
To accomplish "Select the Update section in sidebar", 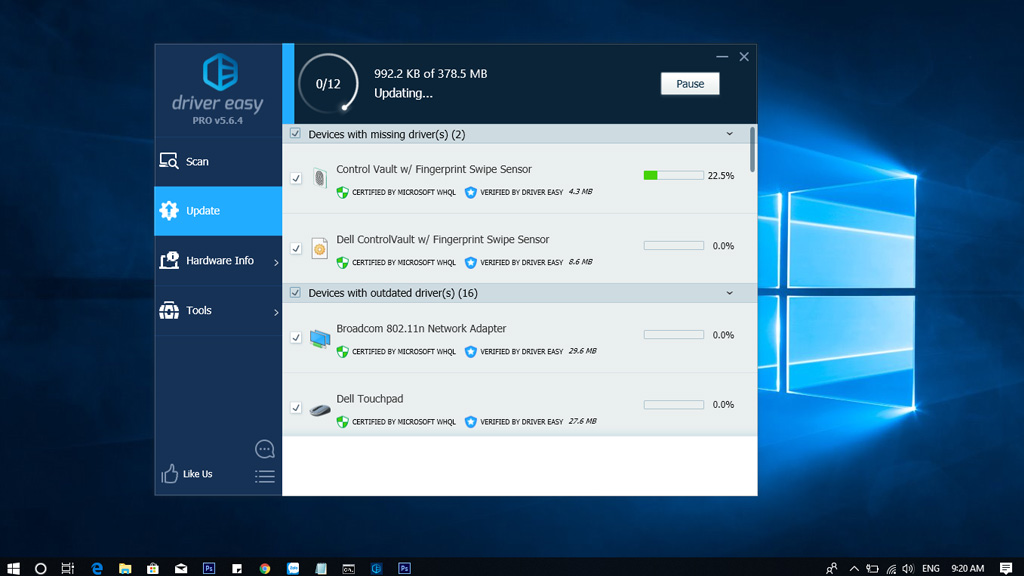I will click(218, 211).
